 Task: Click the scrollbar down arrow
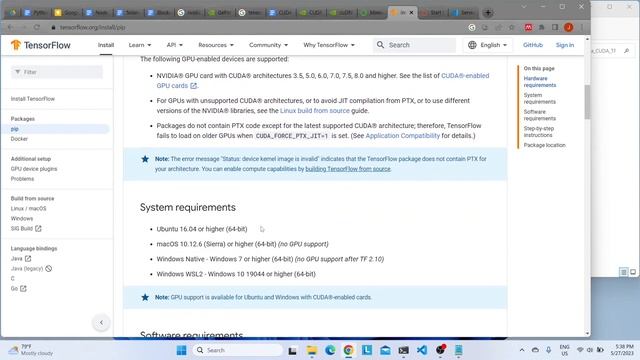coord(587,333)
